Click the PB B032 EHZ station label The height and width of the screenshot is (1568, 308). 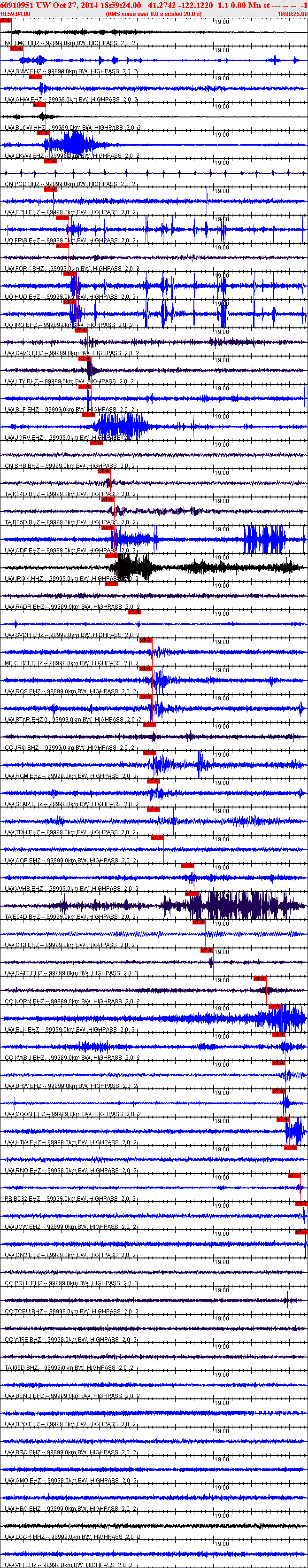[23, 1198]
